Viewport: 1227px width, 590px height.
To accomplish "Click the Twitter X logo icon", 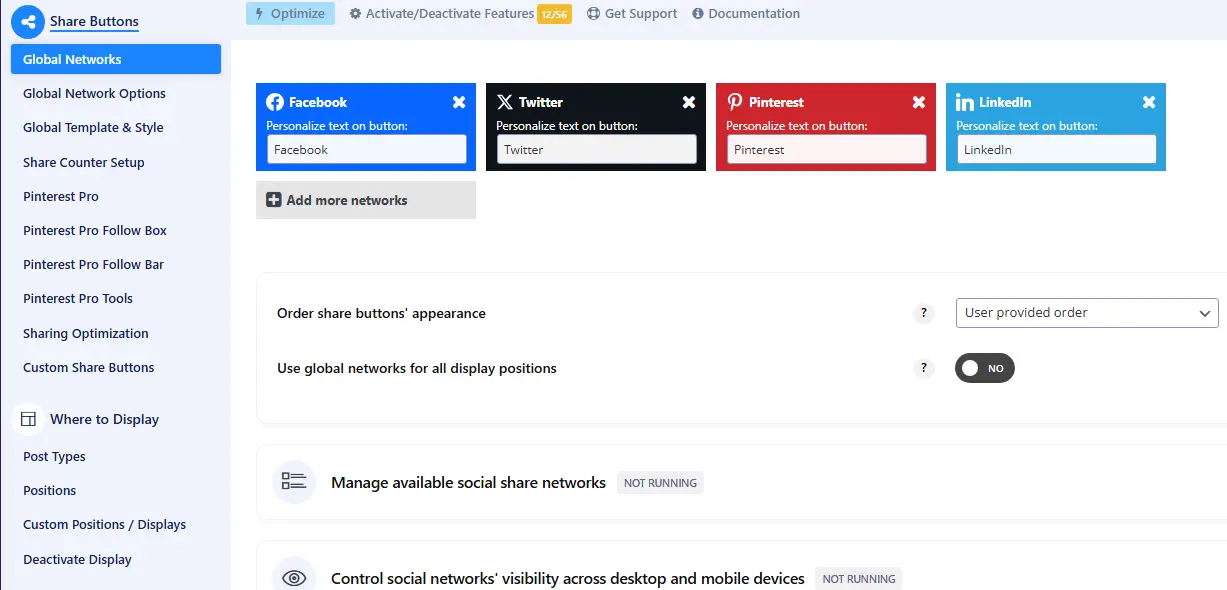I will pyautogui.click(x=505, y=102).
